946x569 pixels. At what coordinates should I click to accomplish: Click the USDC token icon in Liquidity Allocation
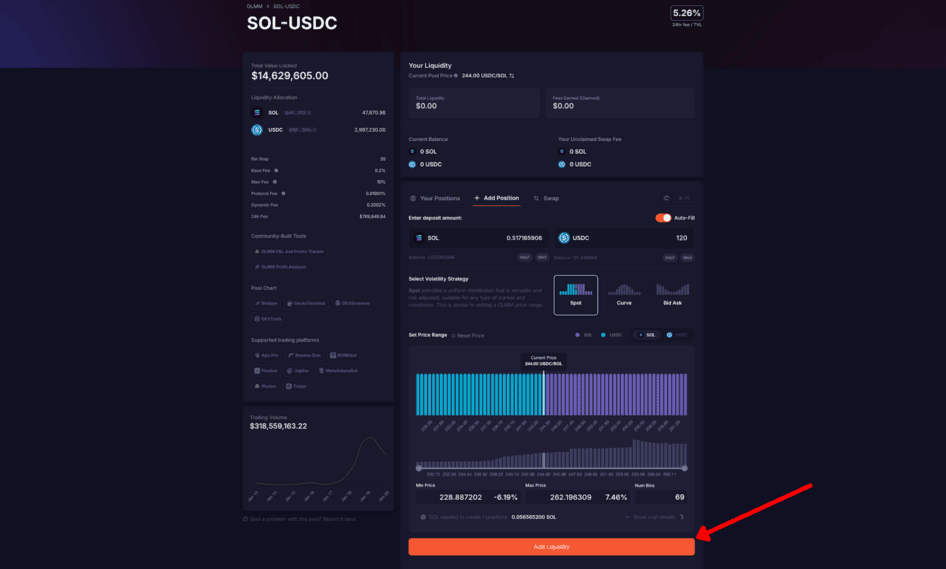(x=257, y=130)
